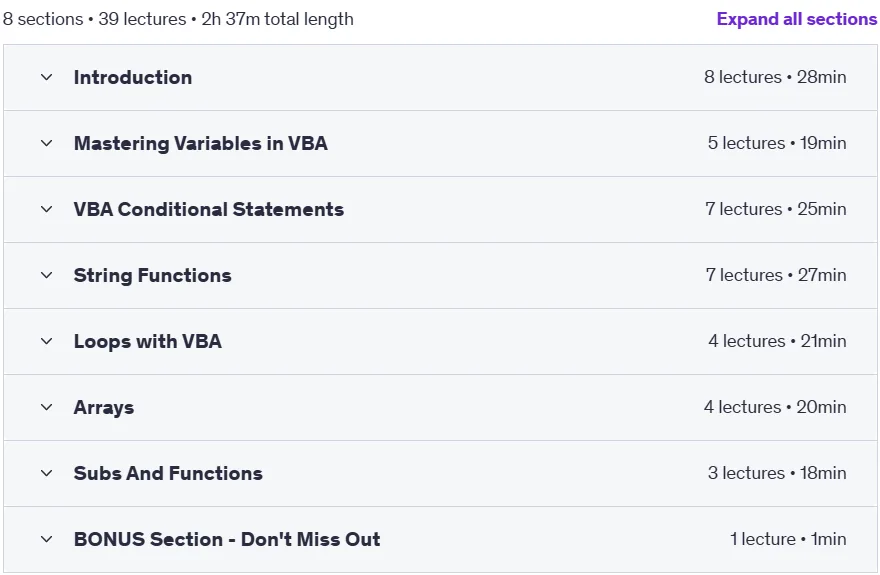
Task: Select String Functions section heading
Action: 153,275
